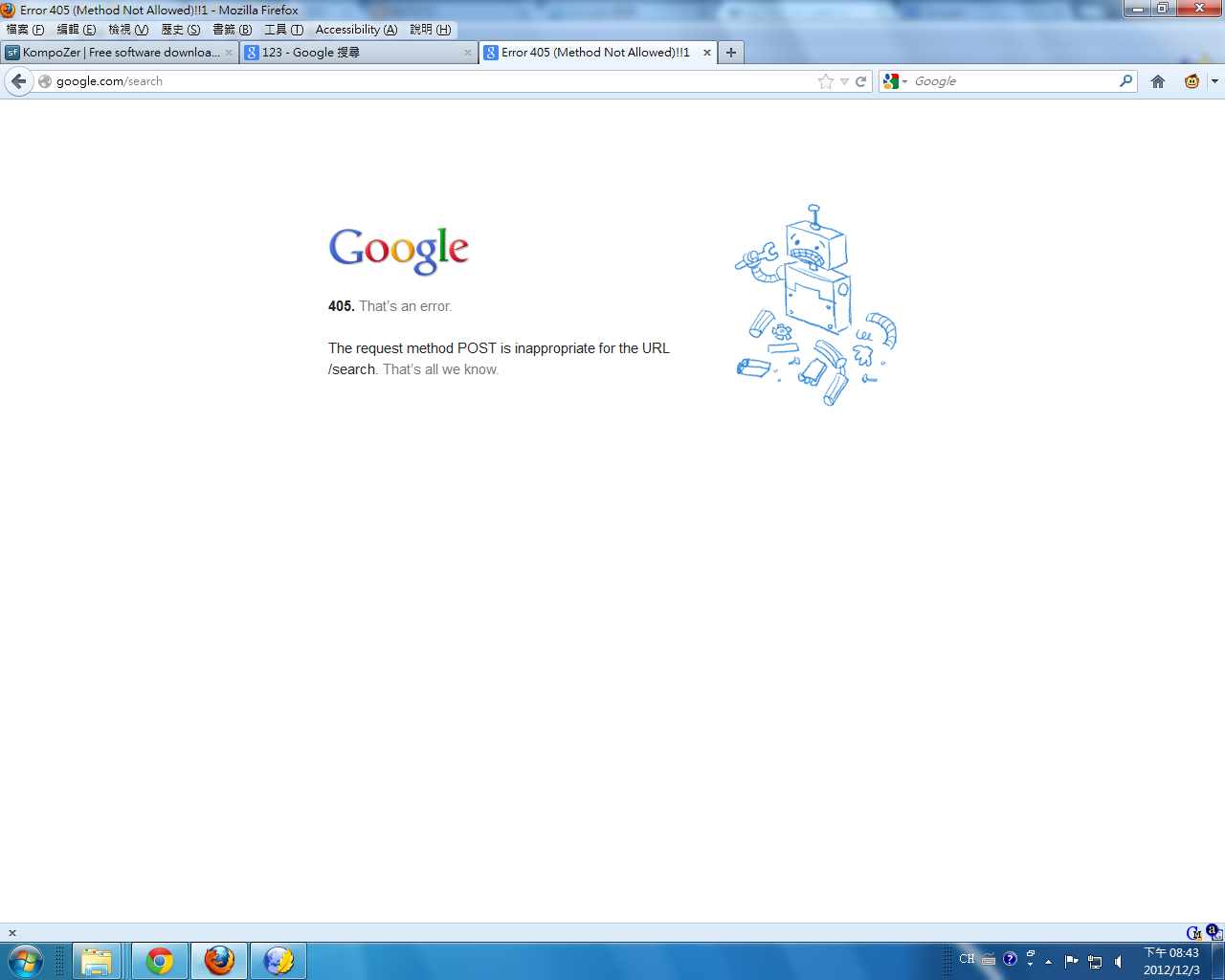Open the 歷史 (S) History menu
The height and width of the screenshot is (980, 1225).
[x=181, y=30]
